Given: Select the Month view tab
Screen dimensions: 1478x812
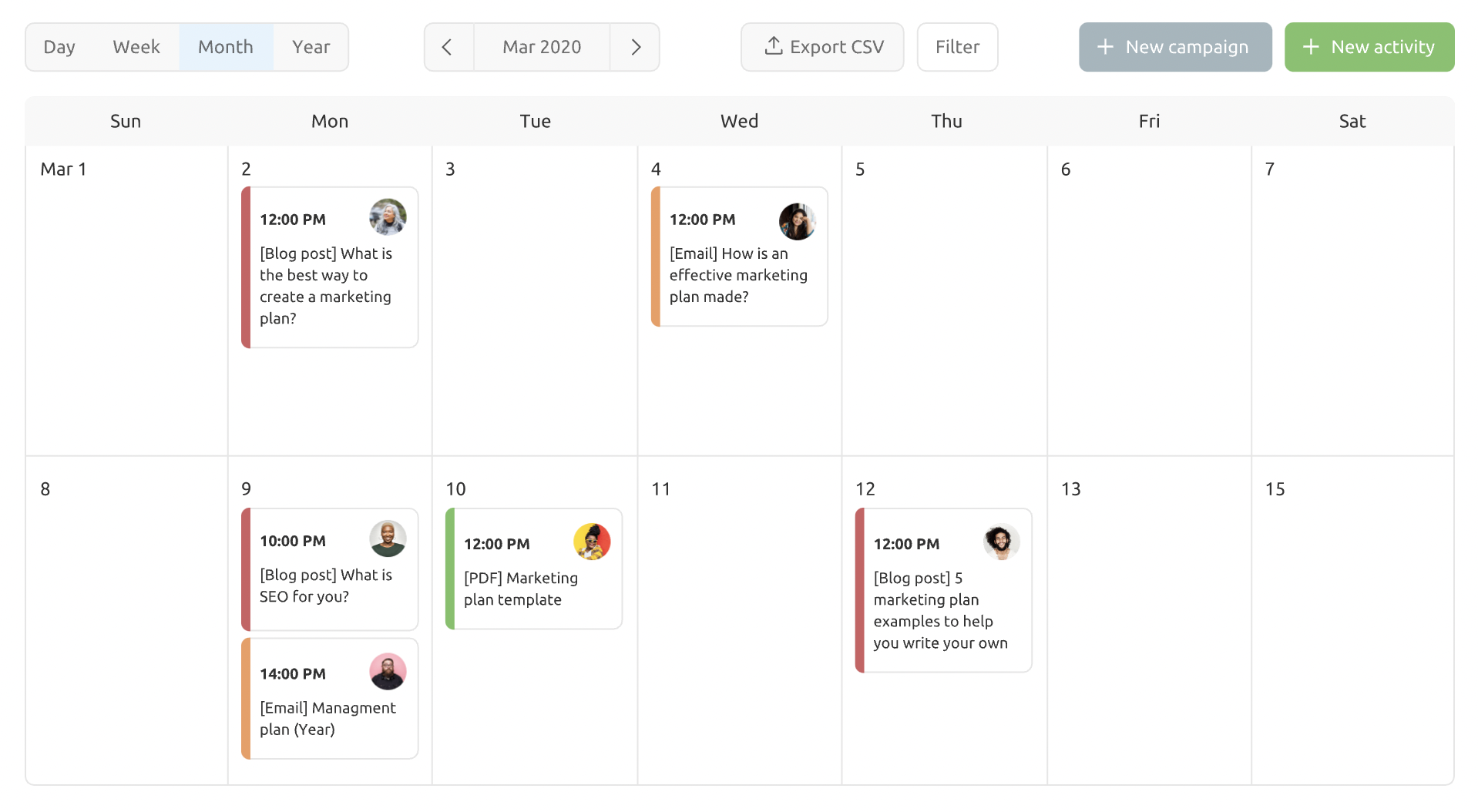Looking at the screenshot, I should coord(226,47).
